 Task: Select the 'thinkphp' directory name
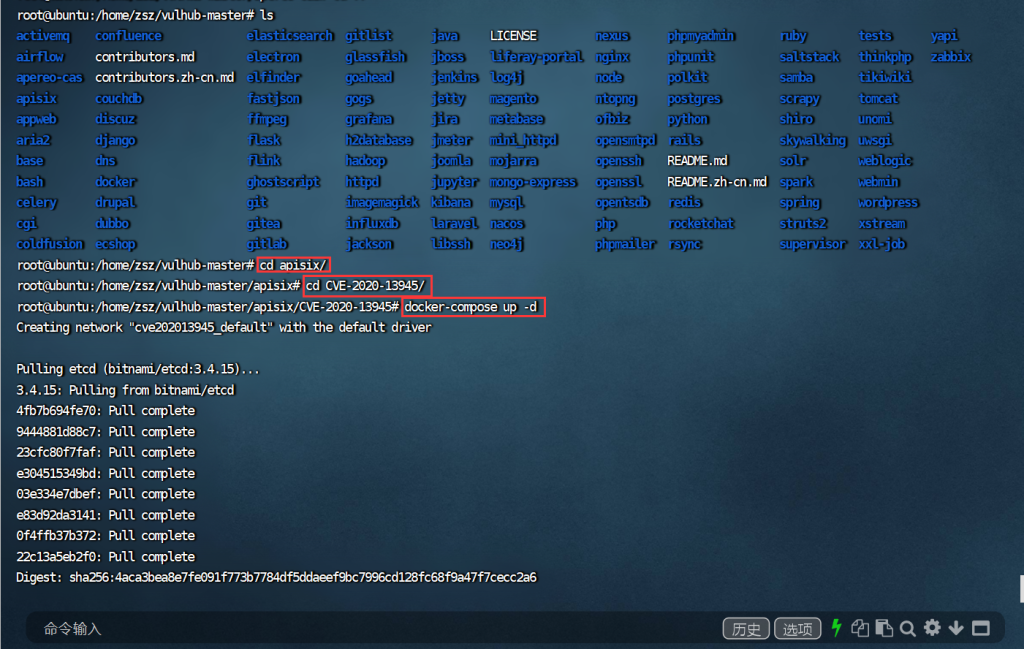(x=885, y=57)
